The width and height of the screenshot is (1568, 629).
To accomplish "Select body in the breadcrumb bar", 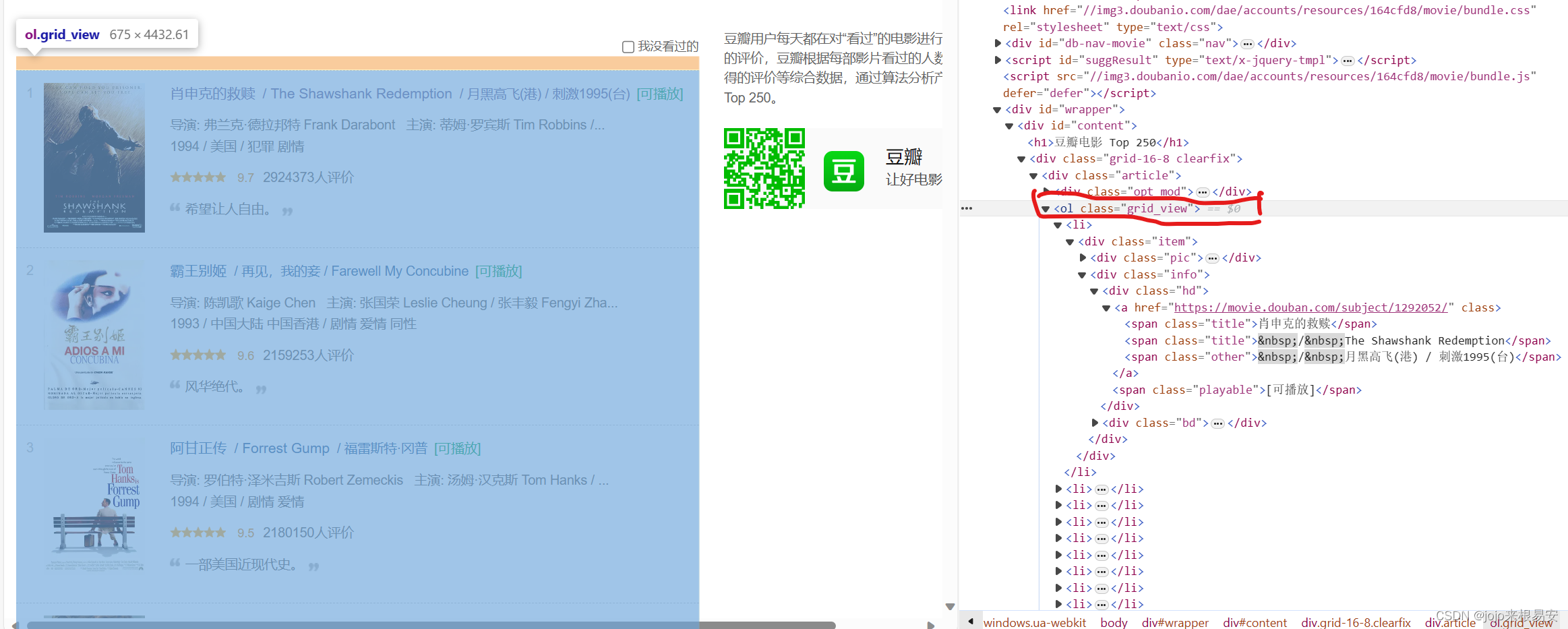I will click(1114, 622).
